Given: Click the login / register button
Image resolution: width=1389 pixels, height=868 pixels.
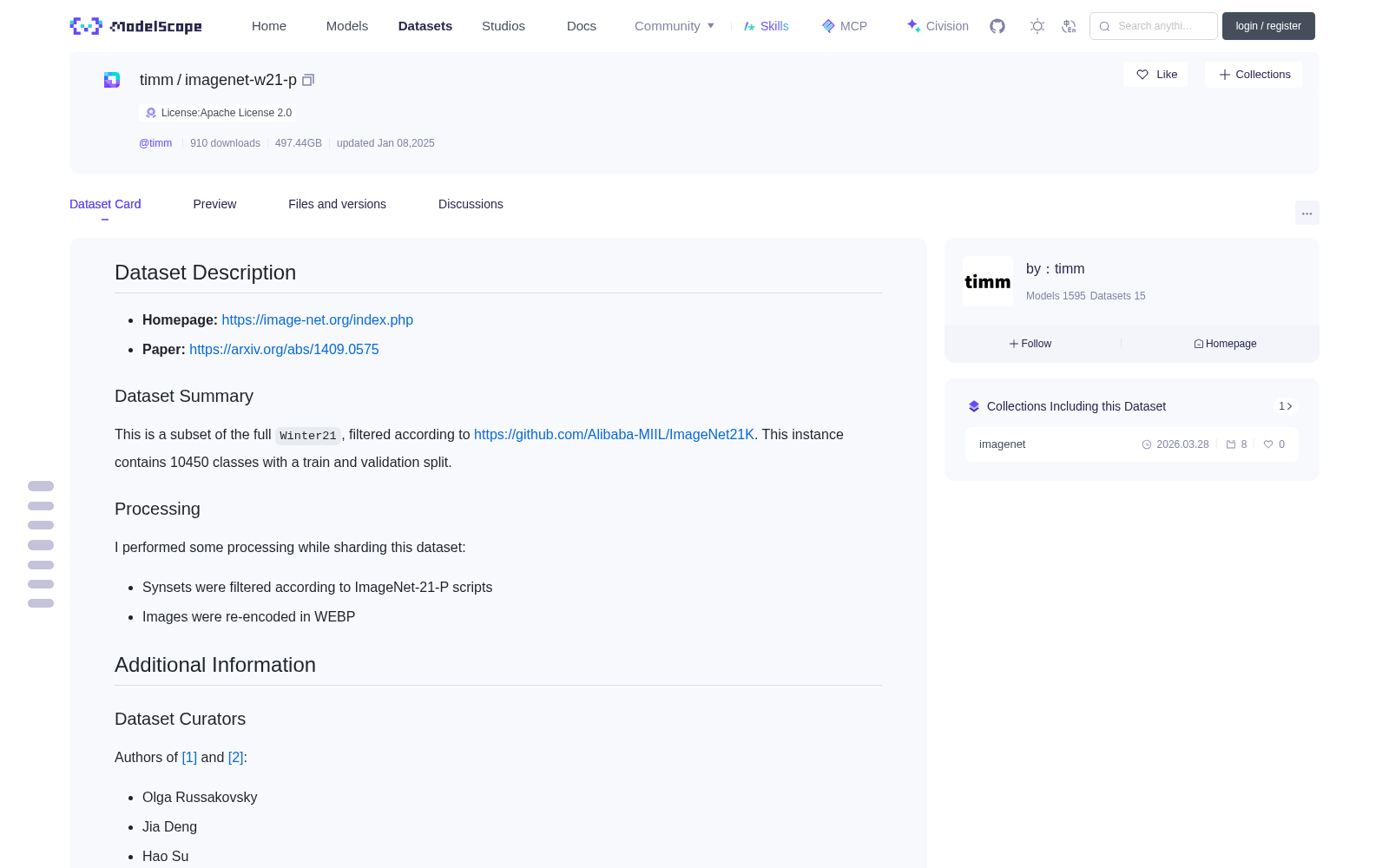Looking at the screenshot, I should point(1268,26).
